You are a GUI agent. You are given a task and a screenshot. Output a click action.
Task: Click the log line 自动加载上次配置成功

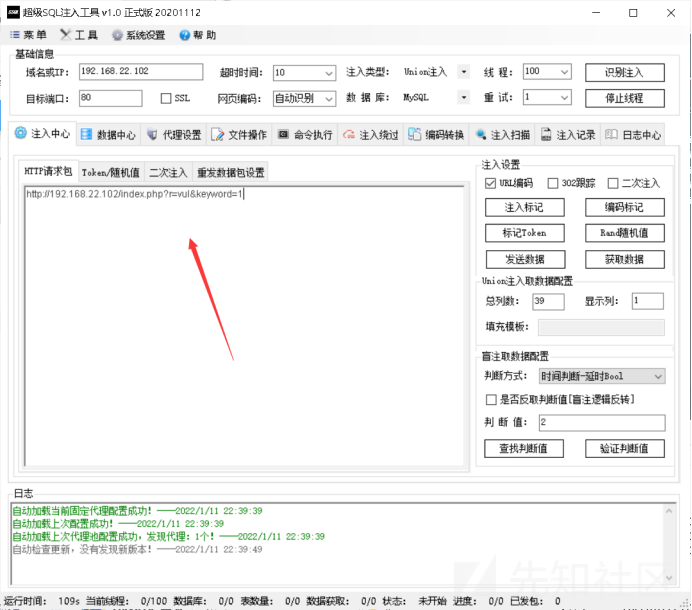tap(118, 524)
